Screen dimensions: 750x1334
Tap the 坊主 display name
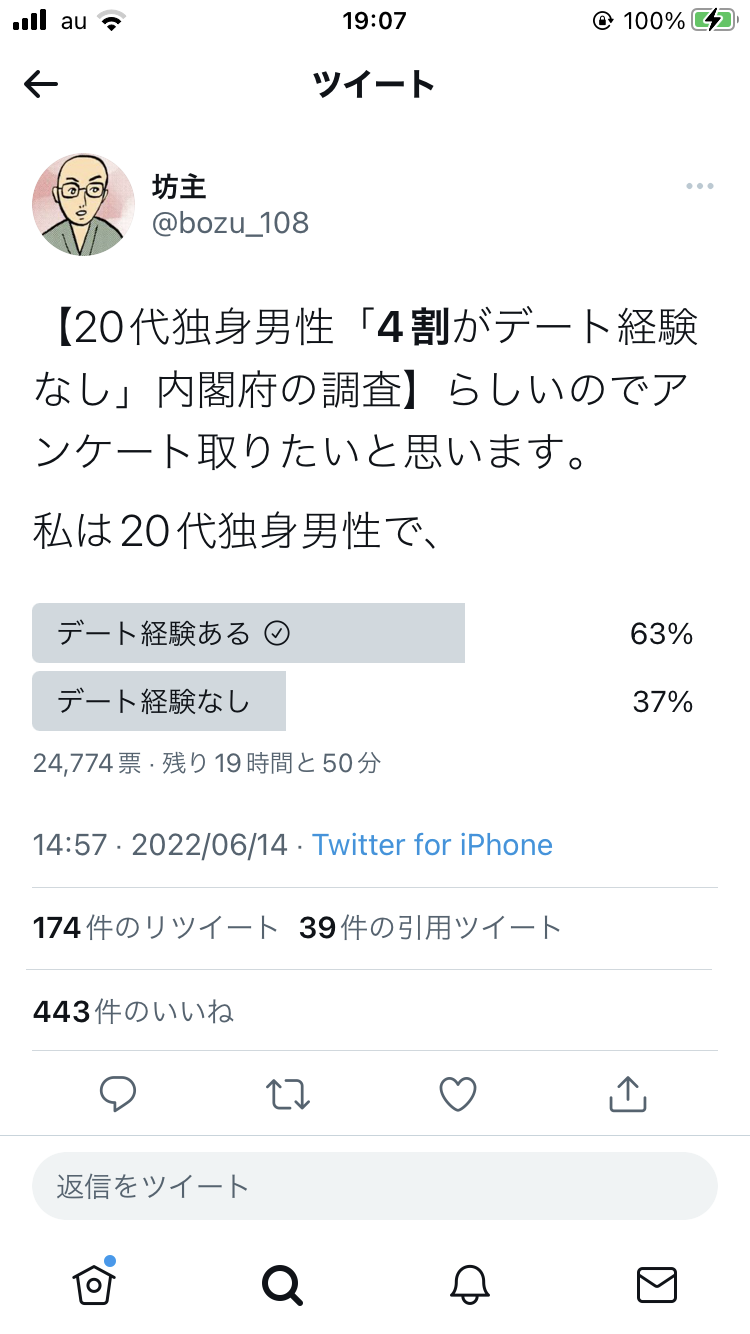pyautogui.click(x=179, y=185)
